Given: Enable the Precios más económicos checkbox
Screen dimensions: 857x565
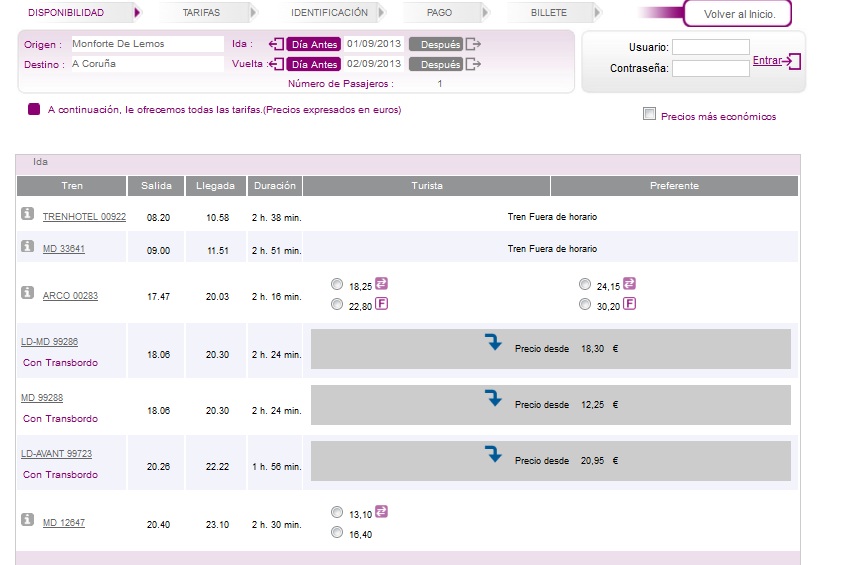Looking at the screenshot, I should click(x=649, y=114).
